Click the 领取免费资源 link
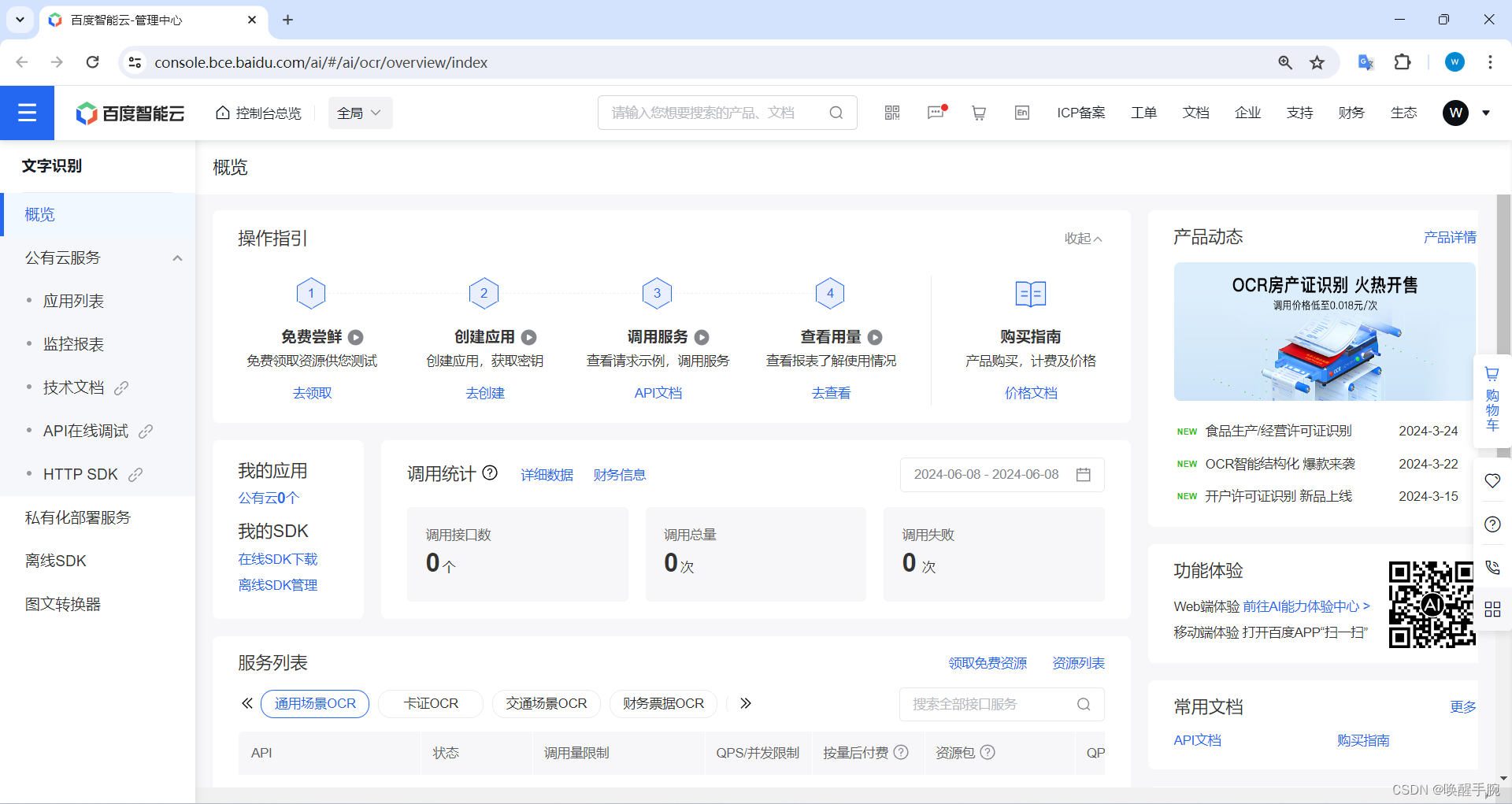Image resolution: width=1512 pixels, height=804 pixels. [x=988, y=662]
